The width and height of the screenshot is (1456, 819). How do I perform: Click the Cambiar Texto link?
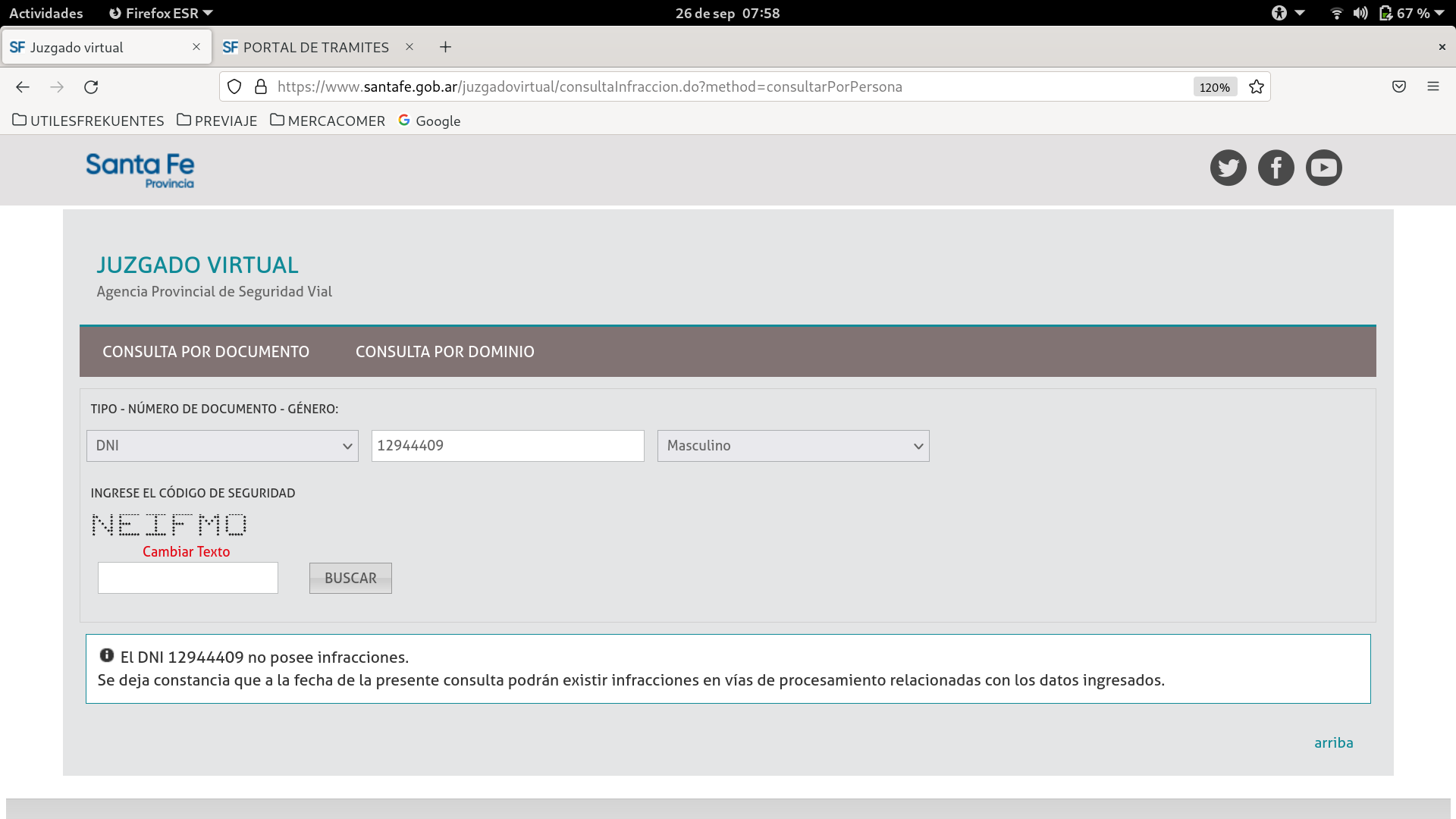pos(186,552)
